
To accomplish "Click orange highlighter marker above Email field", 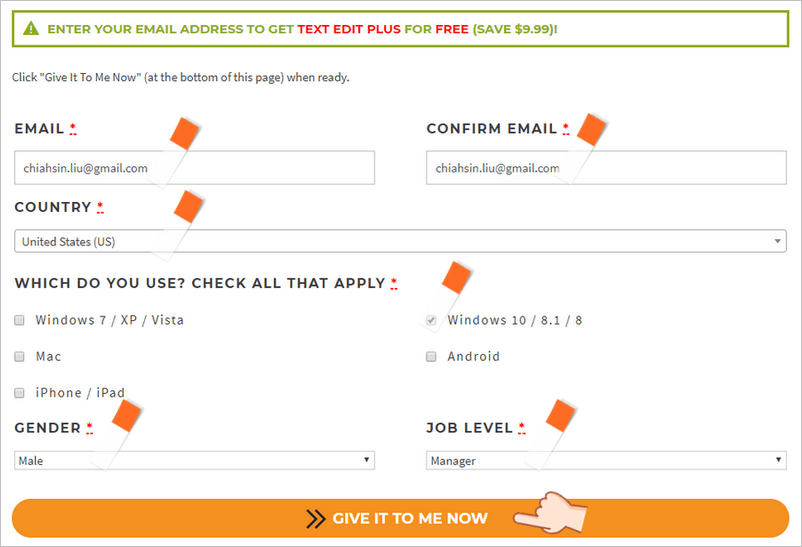I will tap(185, 134).
